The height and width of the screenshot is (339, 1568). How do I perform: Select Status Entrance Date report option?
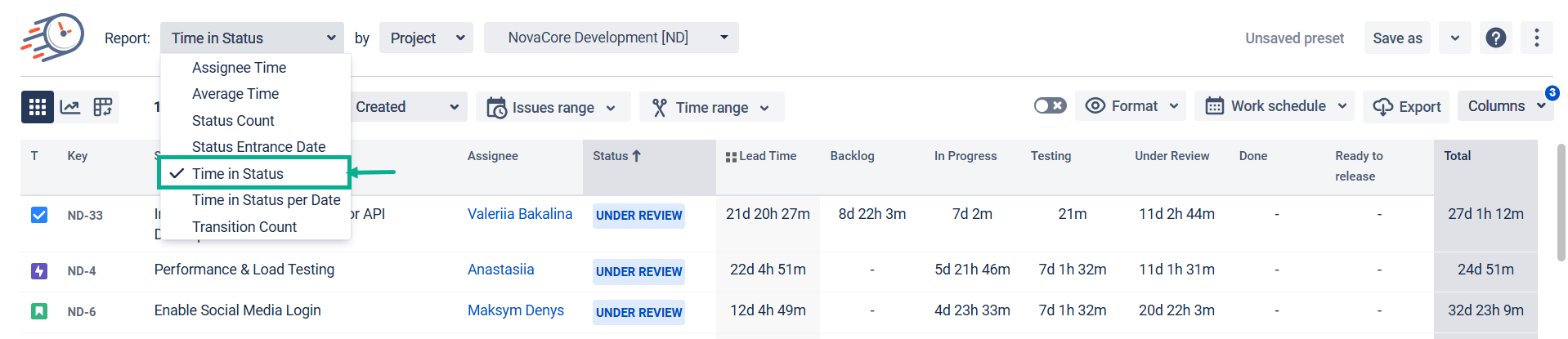click(x=258, y=147)
